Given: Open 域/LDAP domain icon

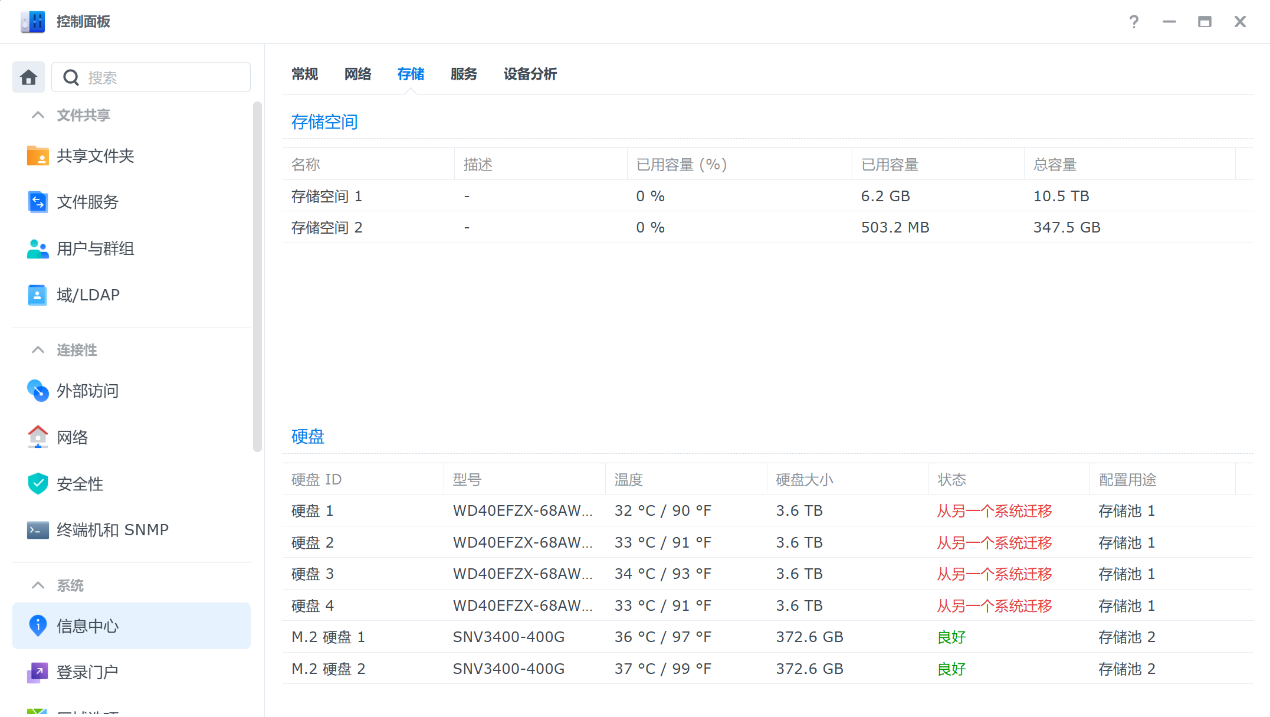Looking at the screenshot, I should tap(38, 295).
